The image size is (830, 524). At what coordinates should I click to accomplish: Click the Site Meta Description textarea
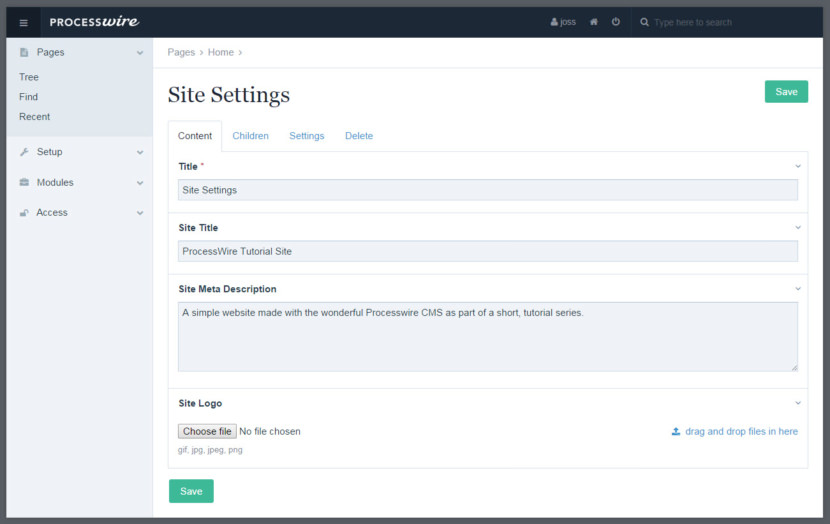tap(488, 337)
